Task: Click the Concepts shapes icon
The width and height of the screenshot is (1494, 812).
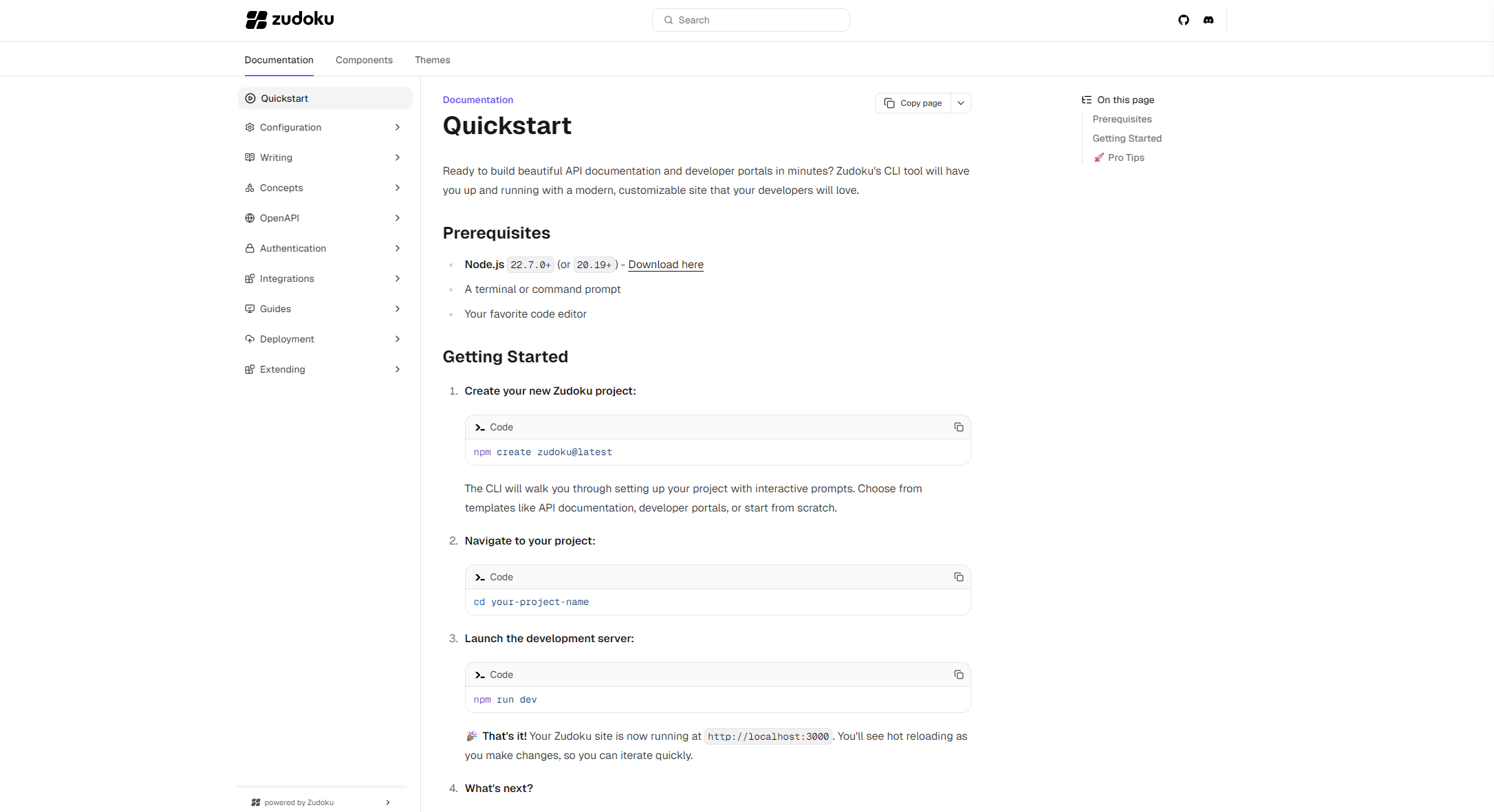Action: [x=250, y=188]
